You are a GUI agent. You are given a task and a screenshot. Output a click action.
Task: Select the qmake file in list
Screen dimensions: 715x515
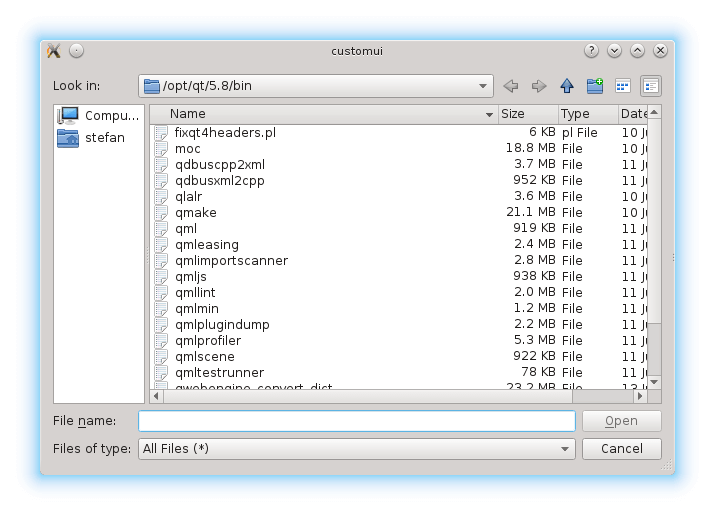pyautogui.click(x=195, y=212)
